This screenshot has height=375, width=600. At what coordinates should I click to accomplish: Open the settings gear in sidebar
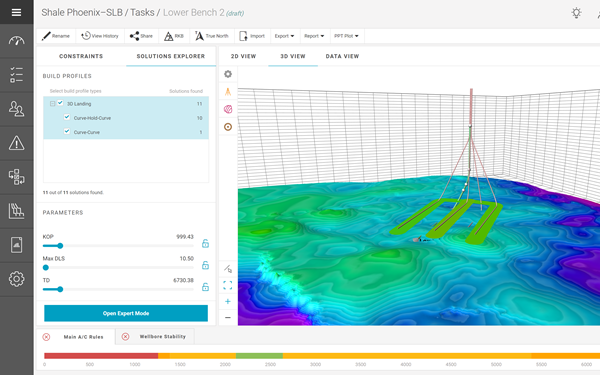click(x=16, y=279)
